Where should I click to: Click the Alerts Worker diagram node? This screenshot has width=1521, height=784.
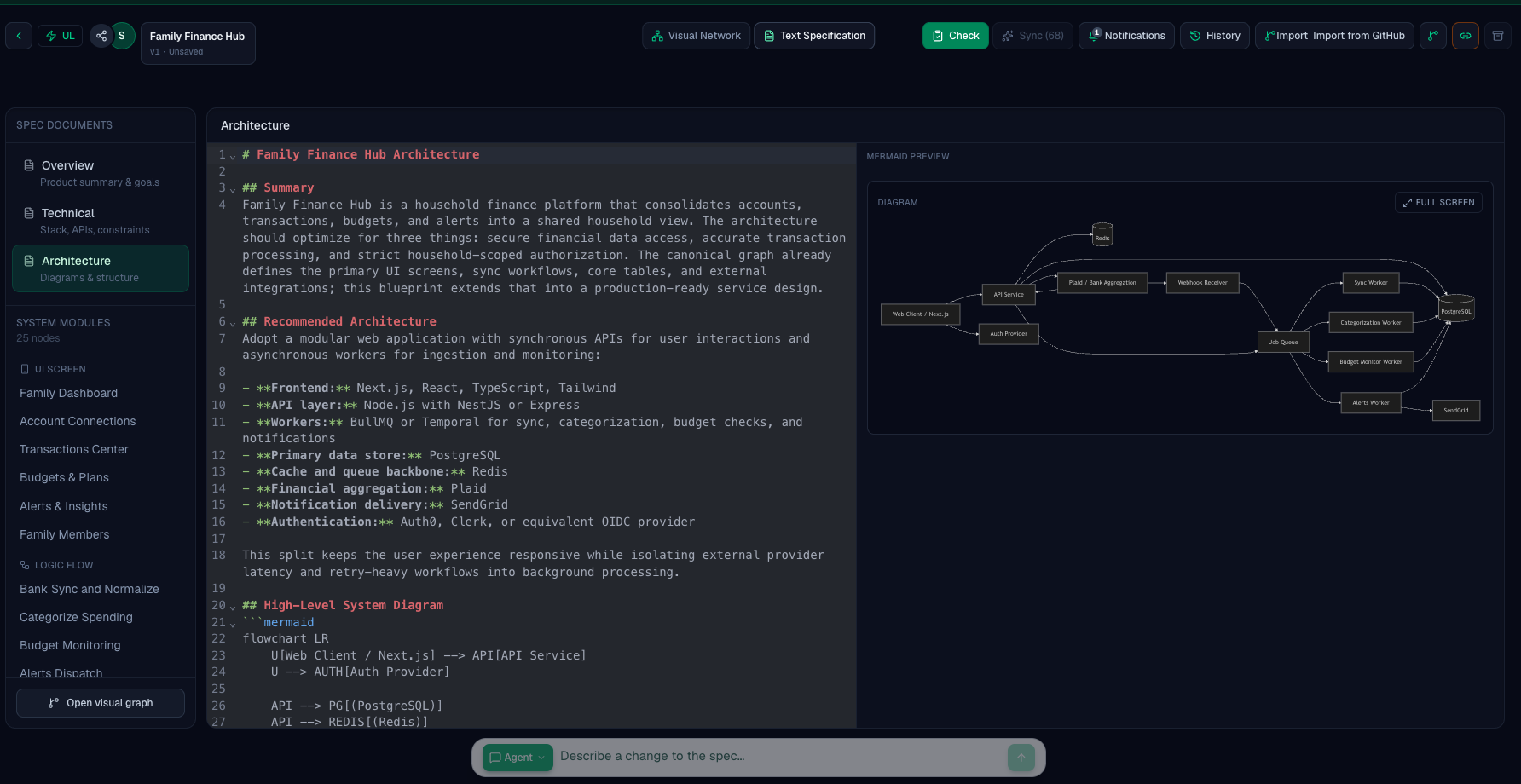(1371, 403)
